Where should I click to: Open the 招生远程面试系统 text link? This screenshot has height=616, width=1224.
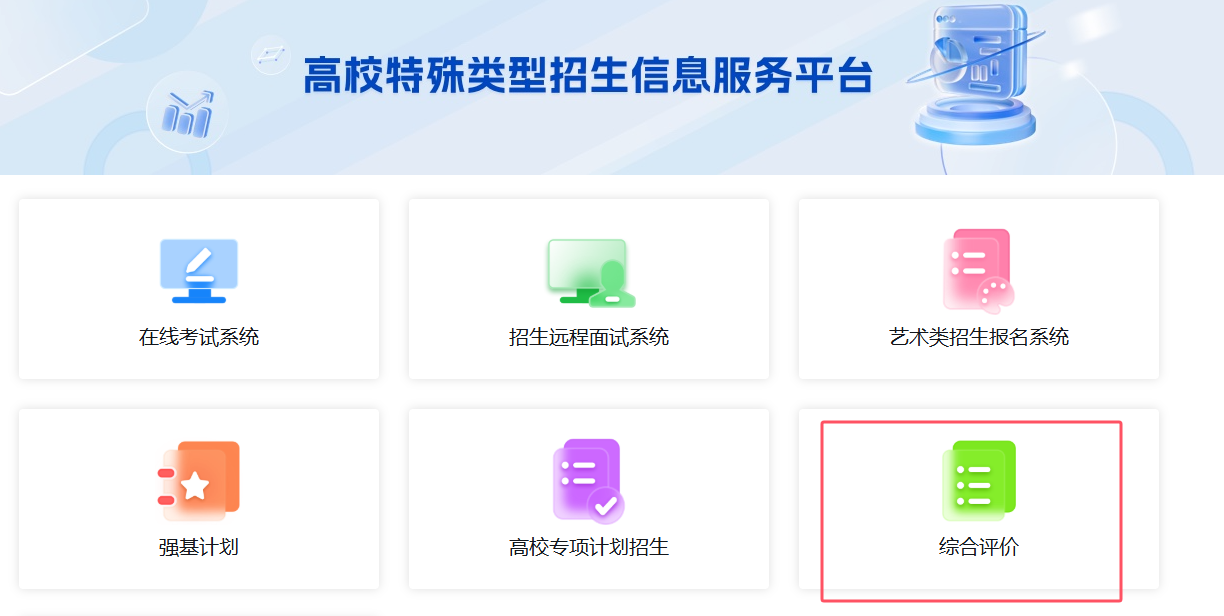pyautogui.click(x=588, y=337)
